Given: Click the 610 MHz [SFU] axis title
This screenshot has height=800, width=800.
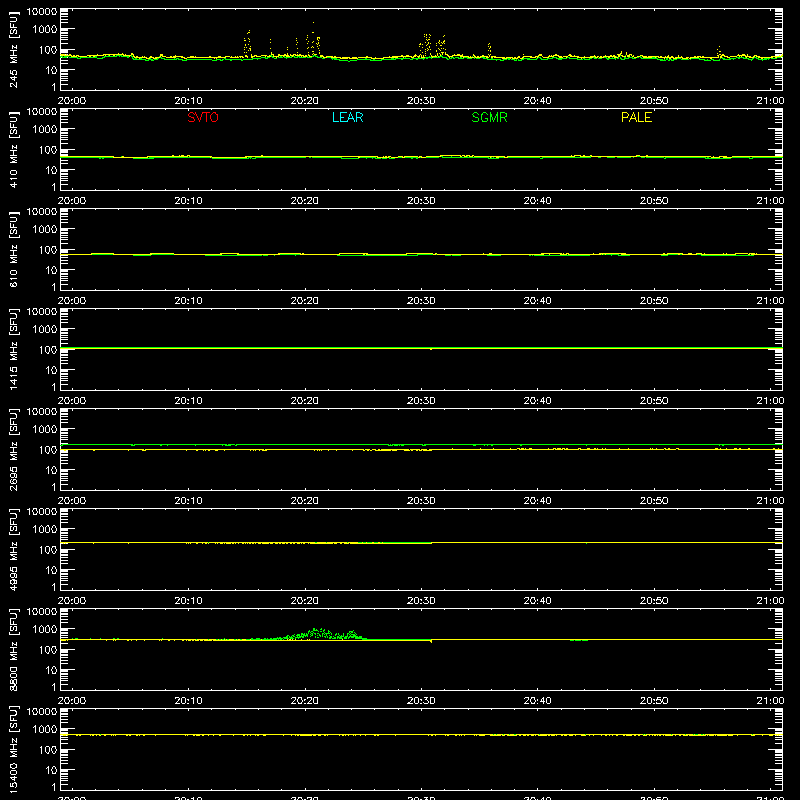Looking at the screenshot, I should click(x=13, y=249).
